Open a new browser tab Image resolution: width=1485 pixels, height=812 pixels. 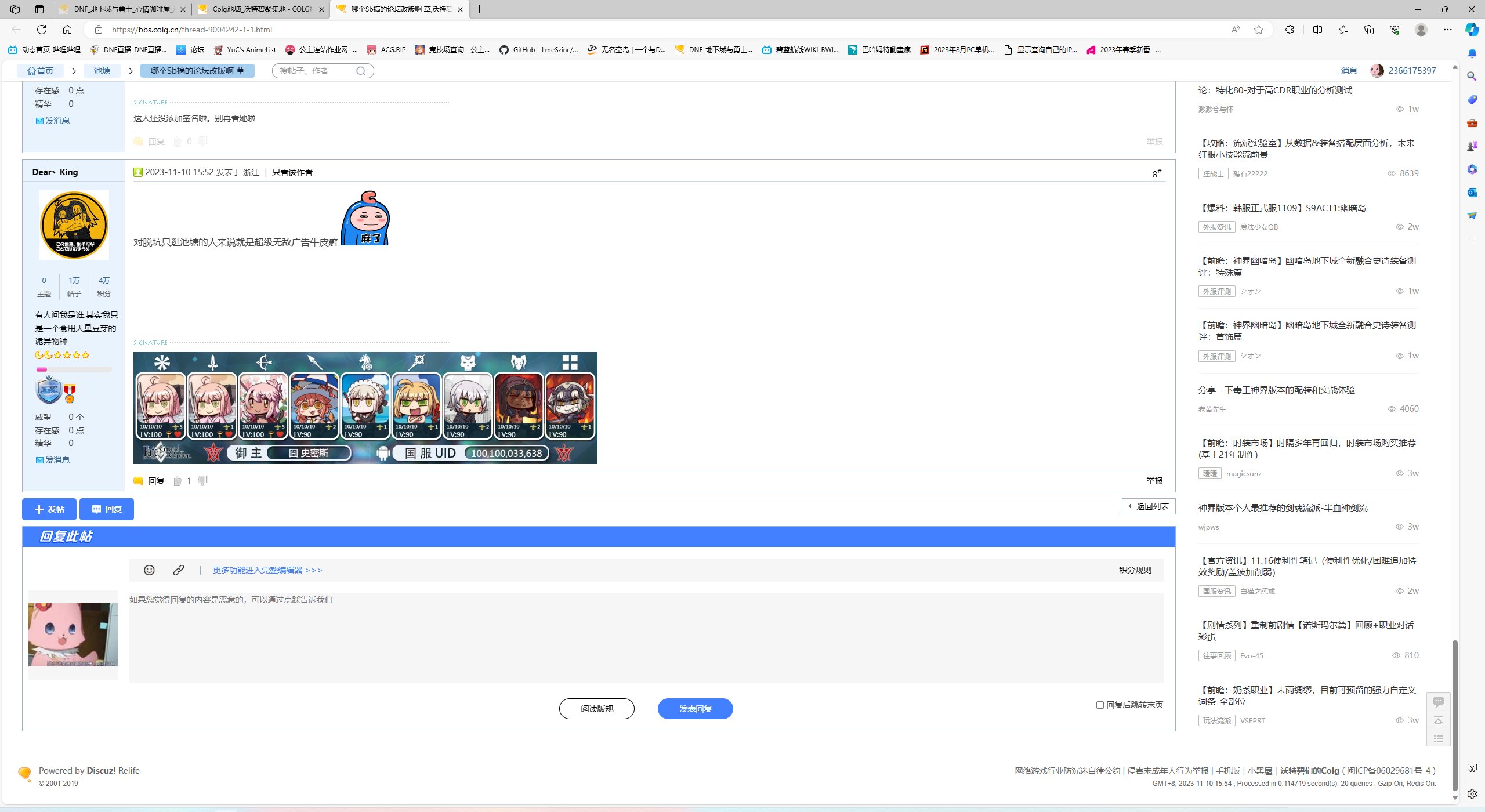click(x=479, y=9)
